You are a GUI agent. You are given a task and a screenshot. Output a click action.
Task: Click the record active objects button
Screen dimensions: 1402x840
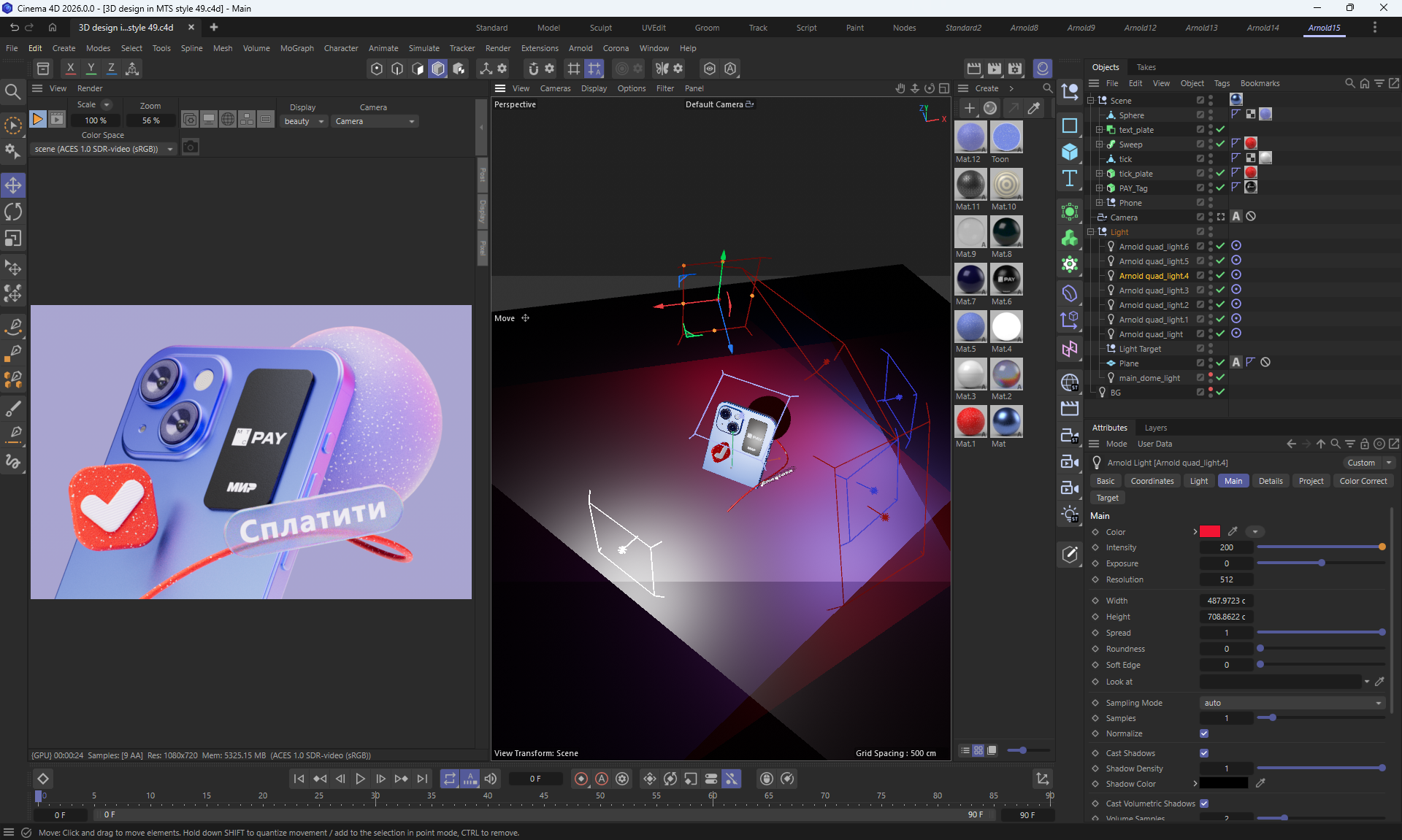[581, 779]
